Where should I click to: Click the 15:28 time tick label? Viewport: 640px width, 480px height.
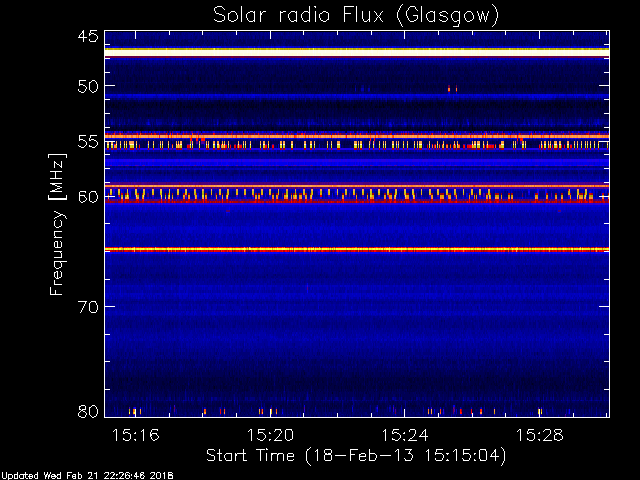pos(540,435)
